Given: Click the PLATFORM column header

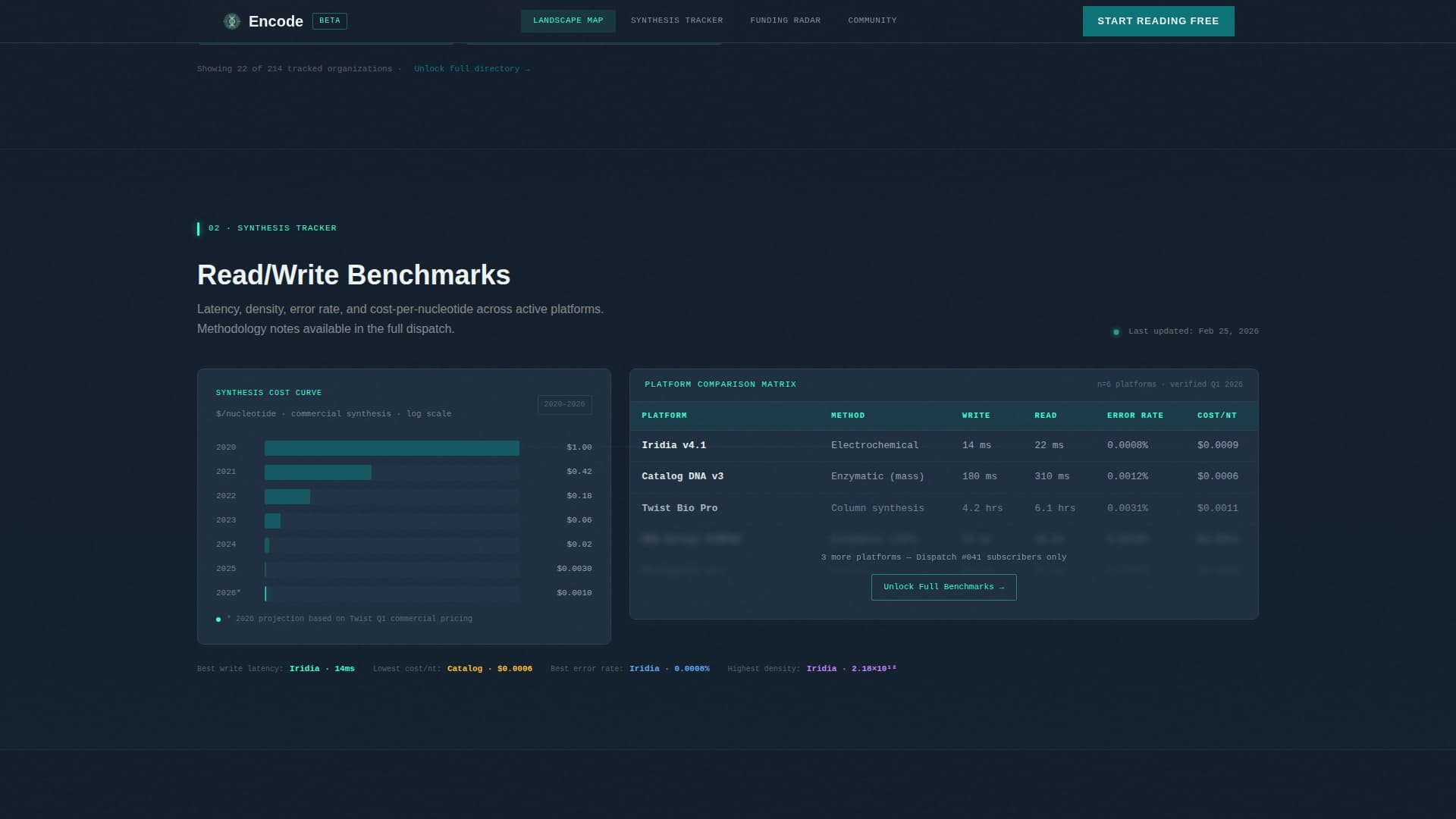Looking at the screenshot, I should coord(664,416).
